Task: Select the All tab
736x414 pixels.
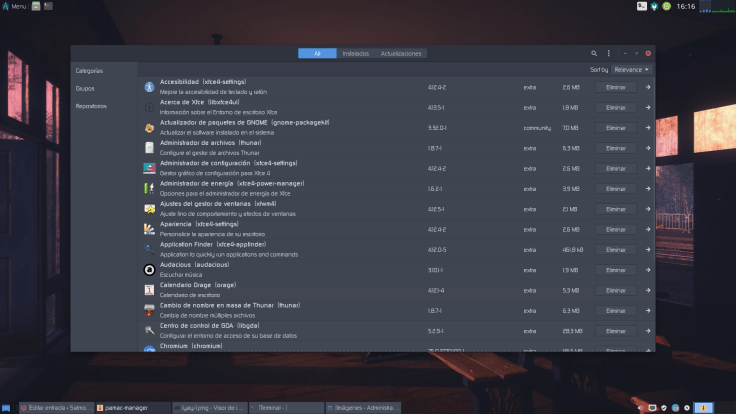Action: click(x=317, y=53)
